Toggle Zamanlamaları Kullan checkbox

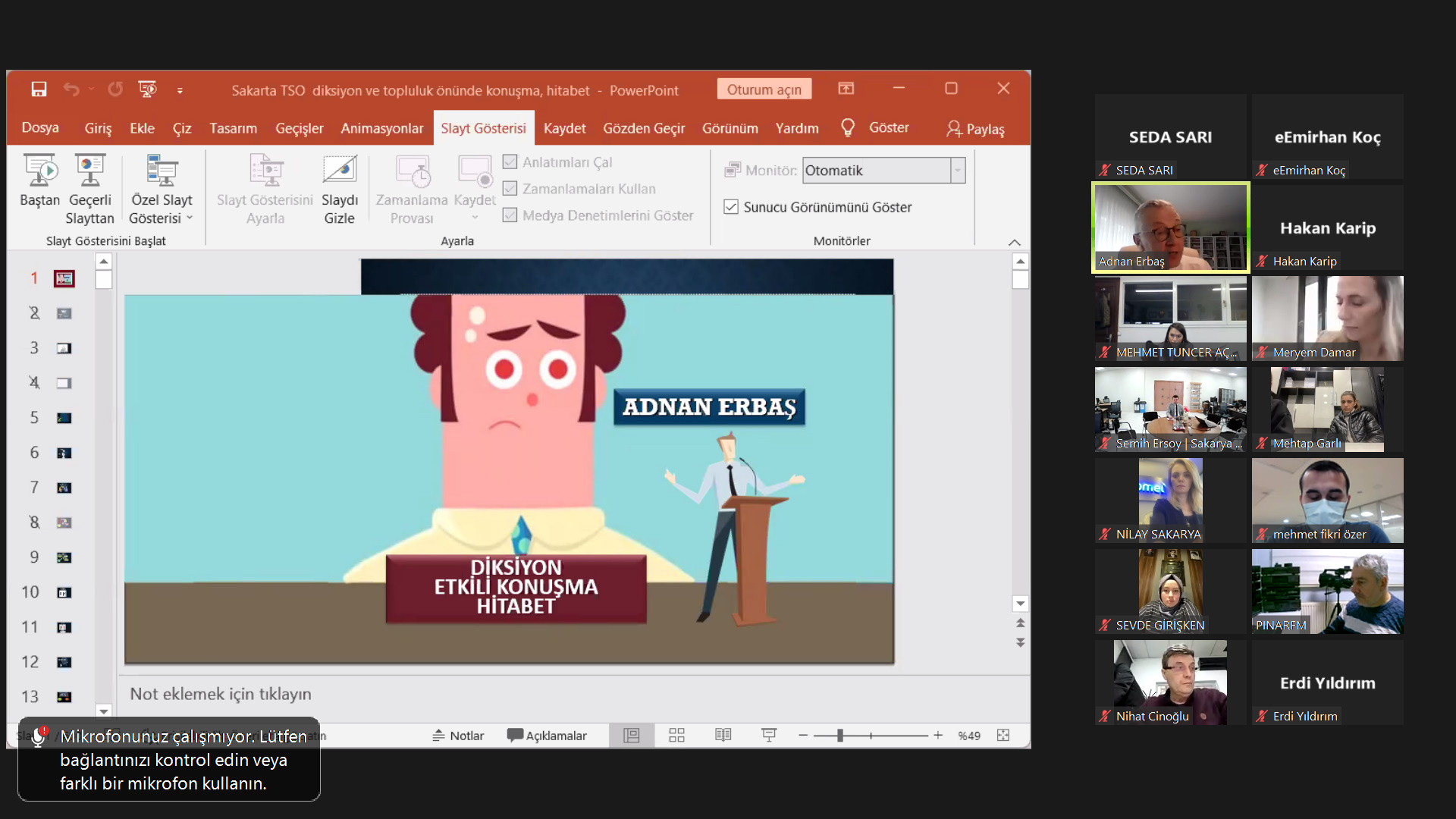(x=510, y=188)
